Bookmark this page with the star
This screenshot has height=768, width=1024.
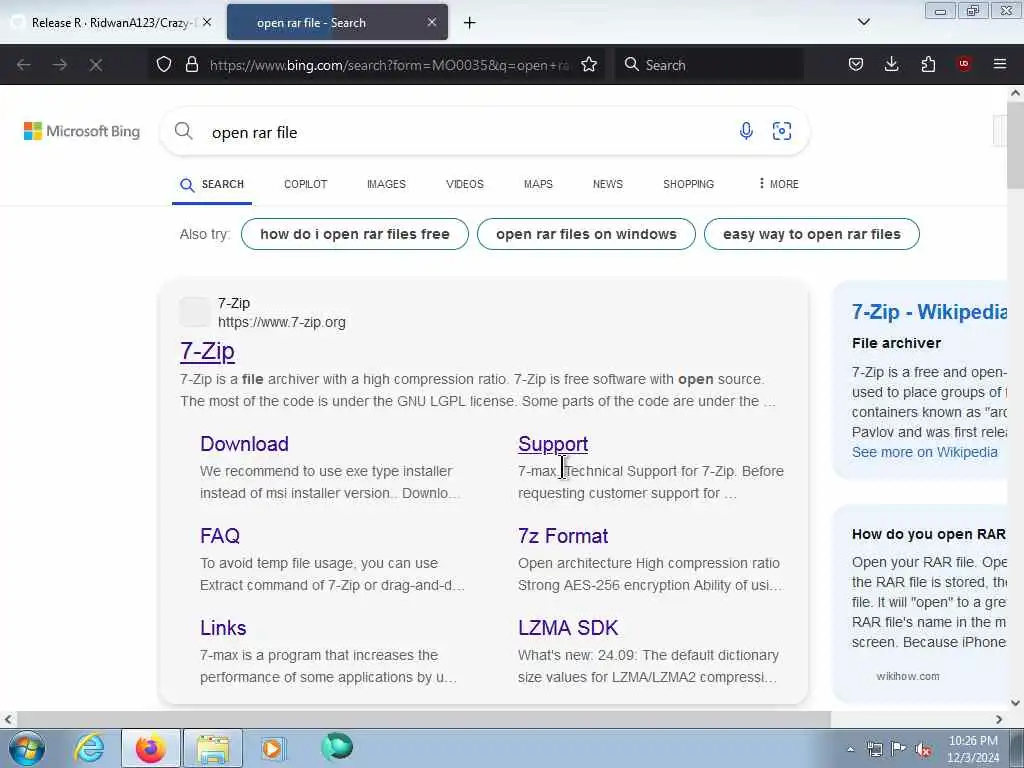tap(589, 64)
